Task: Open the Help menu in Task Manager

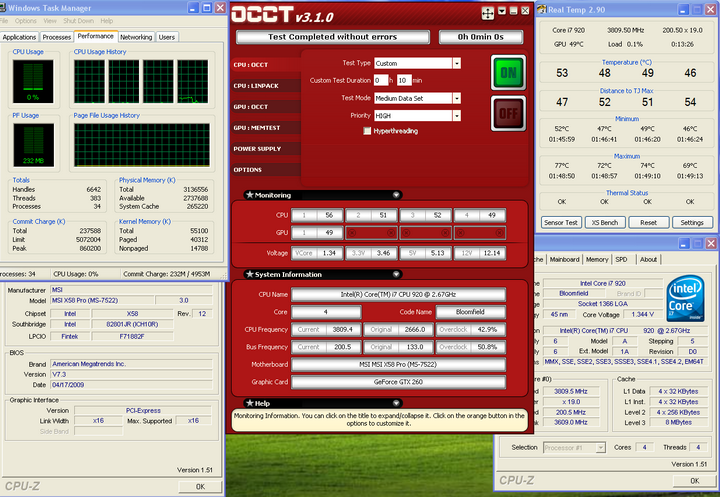Action: (x=107, y=21)
